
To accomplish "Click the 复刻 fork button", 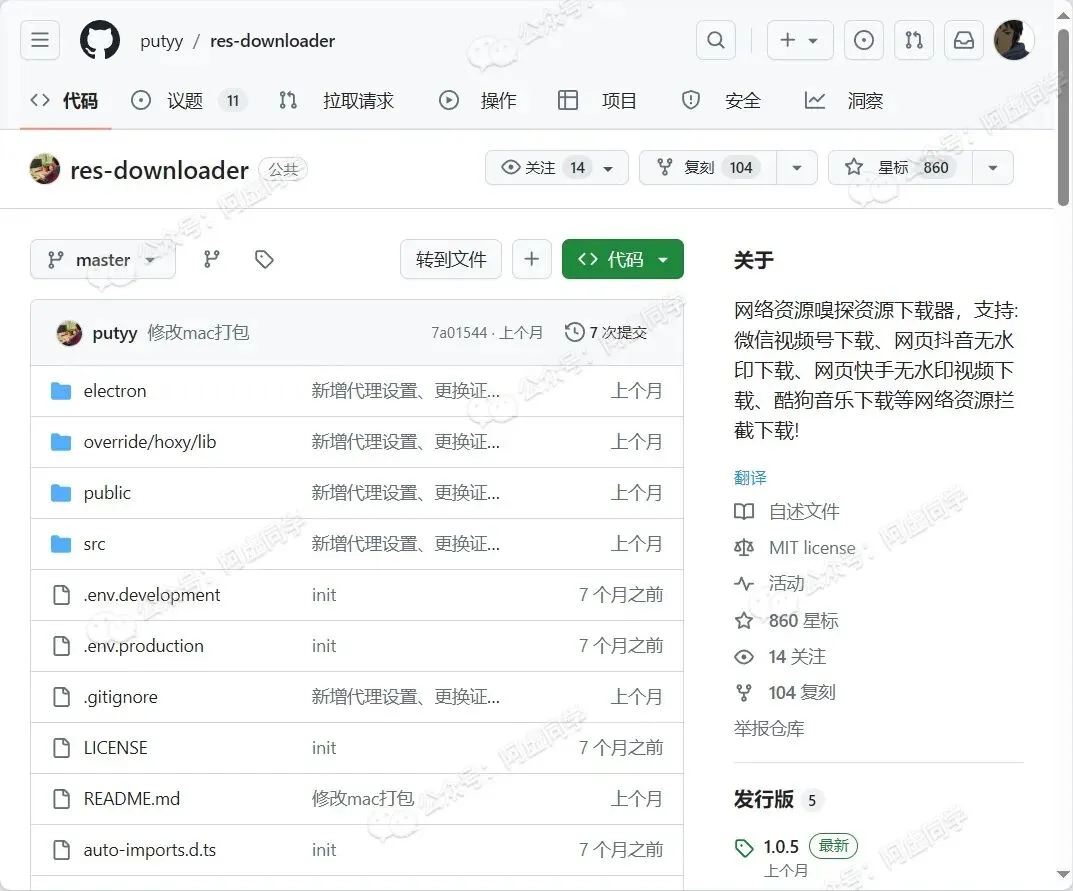I will point(708,168).
